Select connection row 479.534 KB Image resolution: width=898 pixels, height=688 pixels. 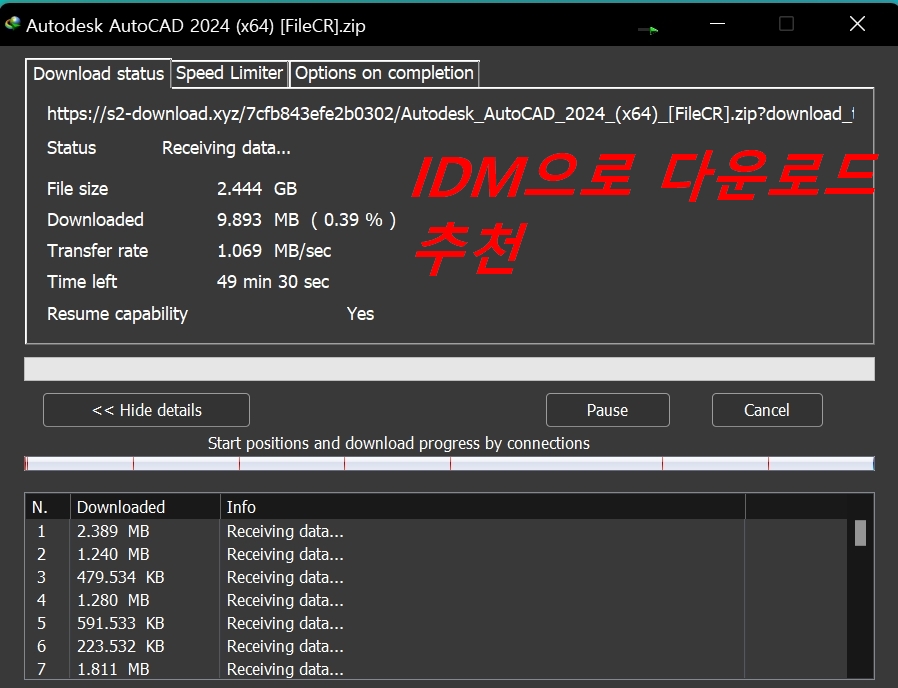pyautogui.click(x=436, y=577)
